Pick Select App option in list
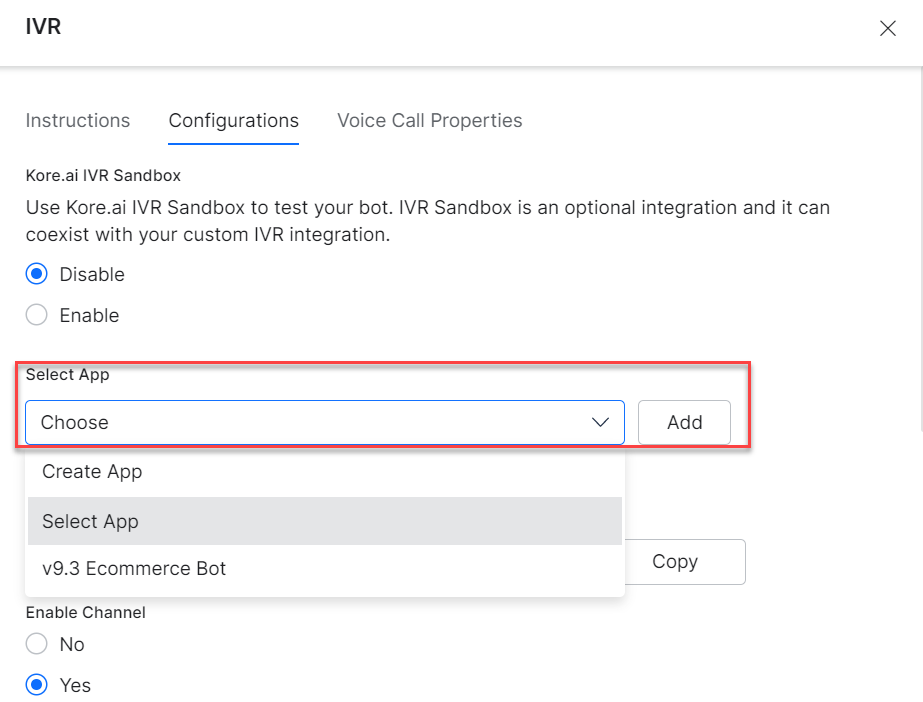 click(x=324, y=521)
